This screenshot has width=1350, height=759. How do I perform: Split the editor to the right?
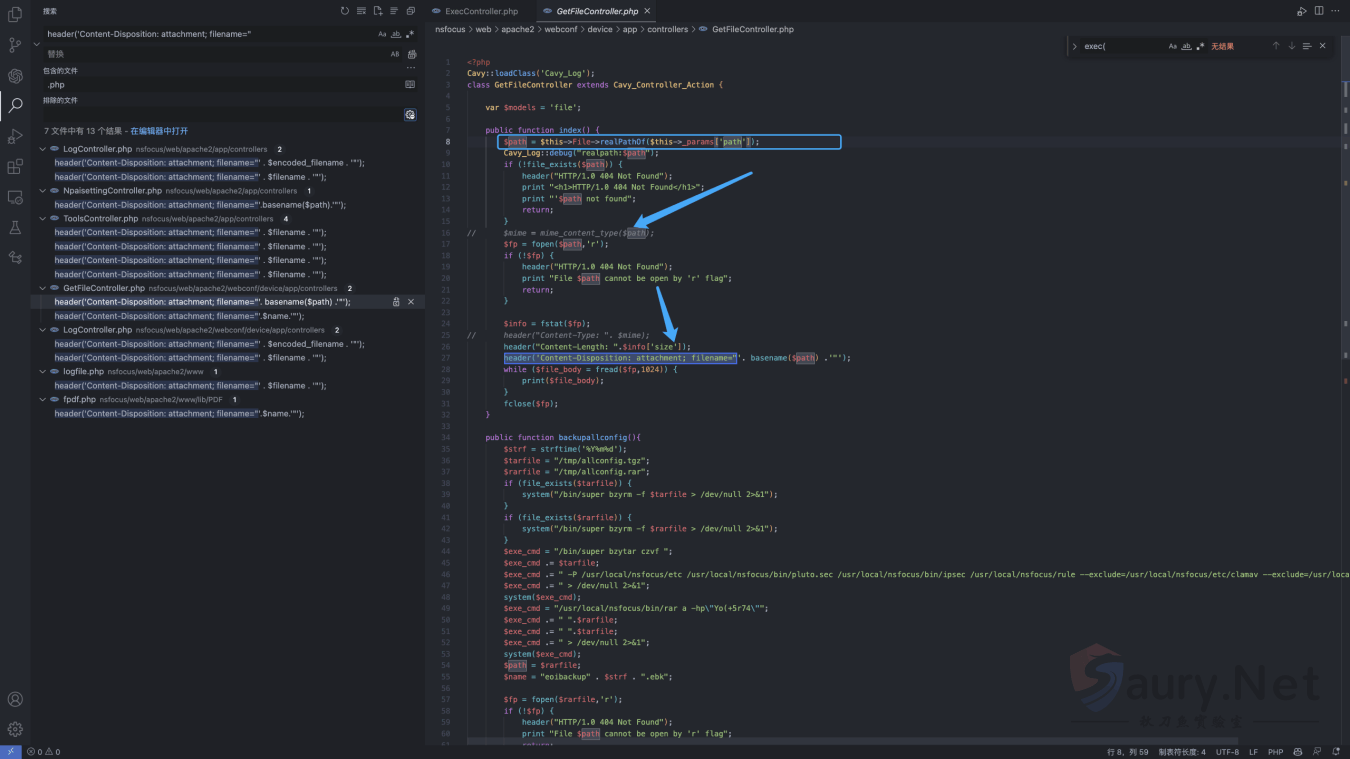click(x=1319, y=11)
